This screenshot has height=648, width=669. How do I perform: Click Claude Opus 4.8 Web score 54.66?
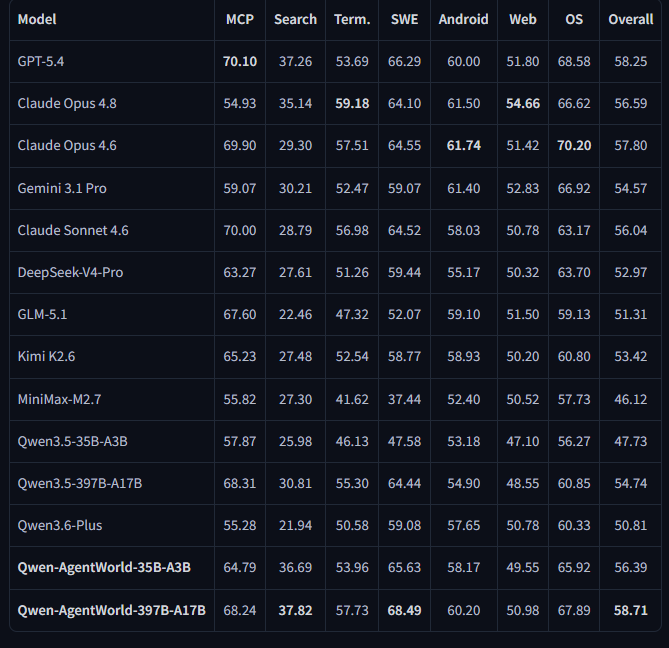(523, 103)
